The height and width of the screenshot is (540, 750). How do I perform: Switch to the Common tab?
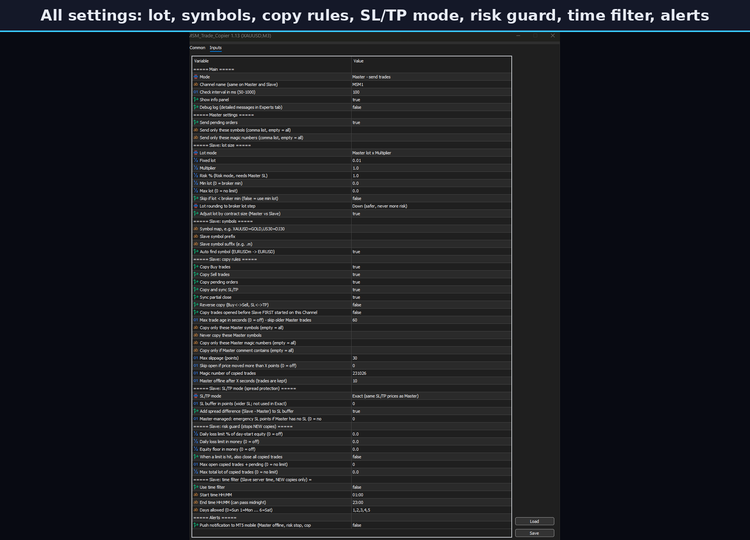[197, 48]
